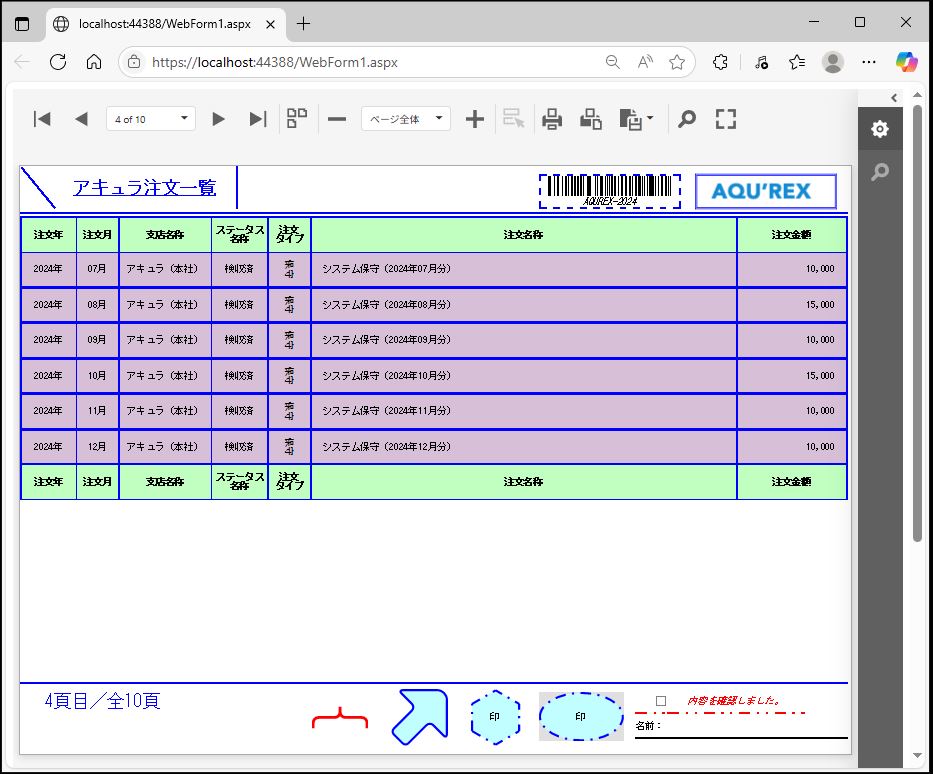Go to the previous report page

click(x=81, y=119)
